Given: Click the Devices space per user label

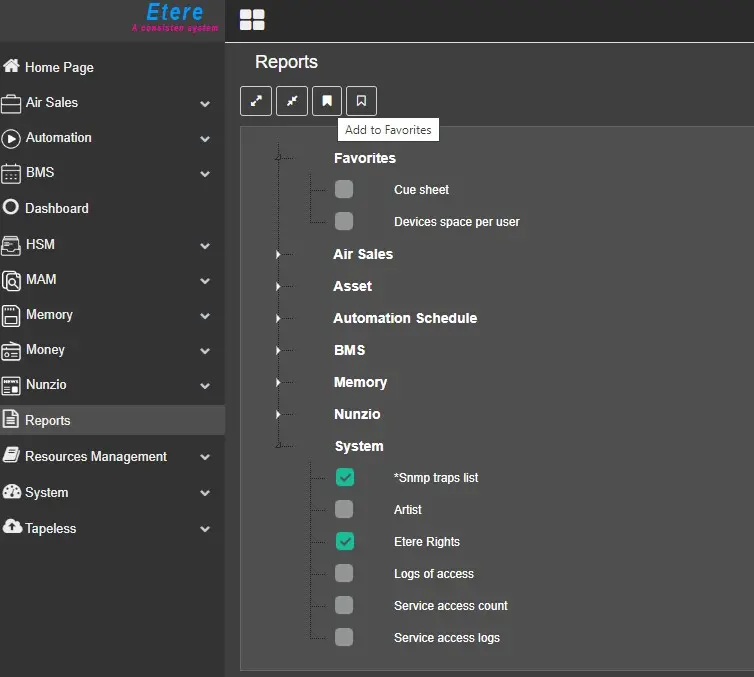Looking at the screenshot, I should [x=456, y=221].
